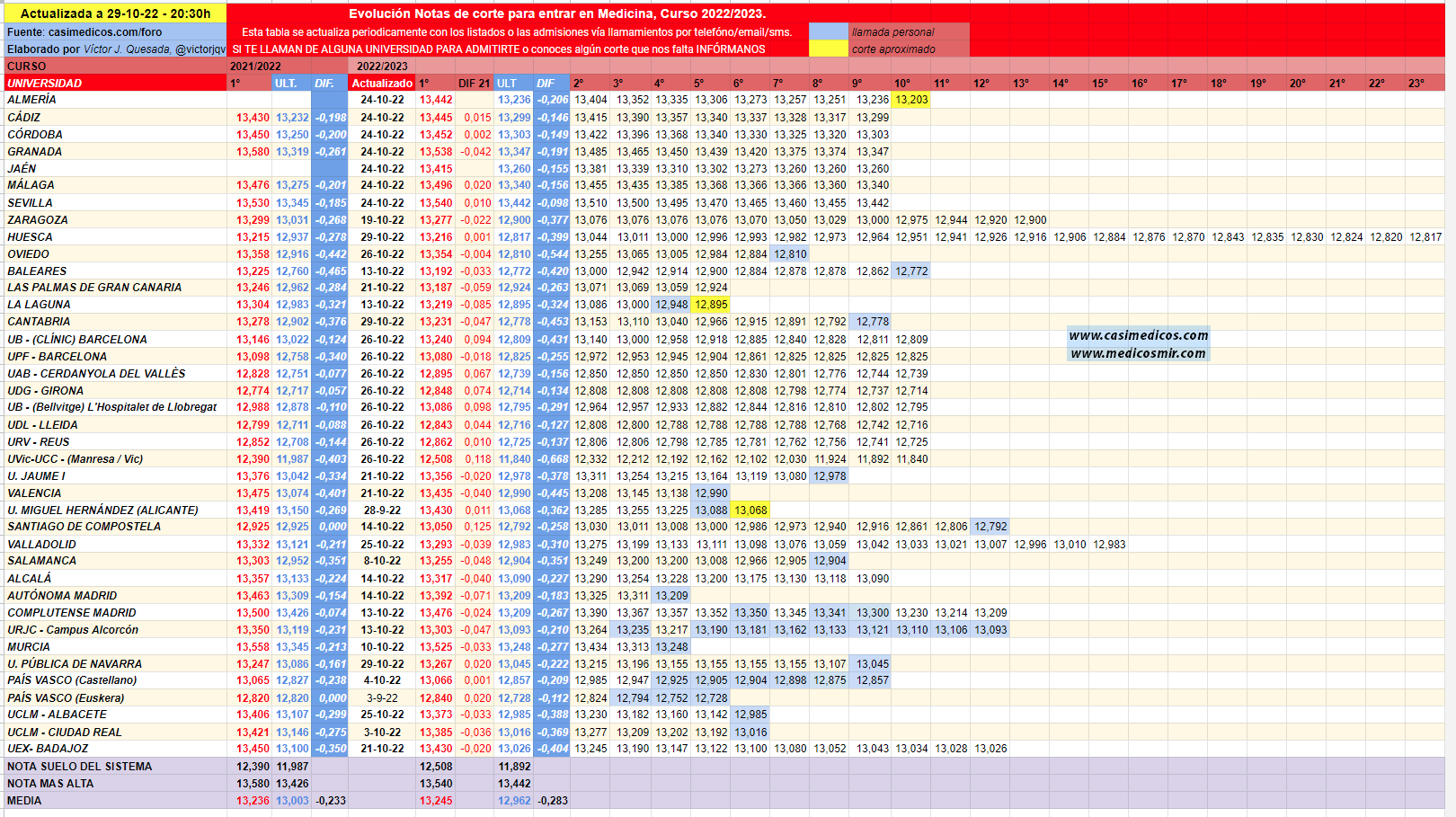Image resolution: width=1456 pixels, height=817 pixels.
Task: Select 'COMPLUTENSE MADRID' row label
Action: click(115, 613)
